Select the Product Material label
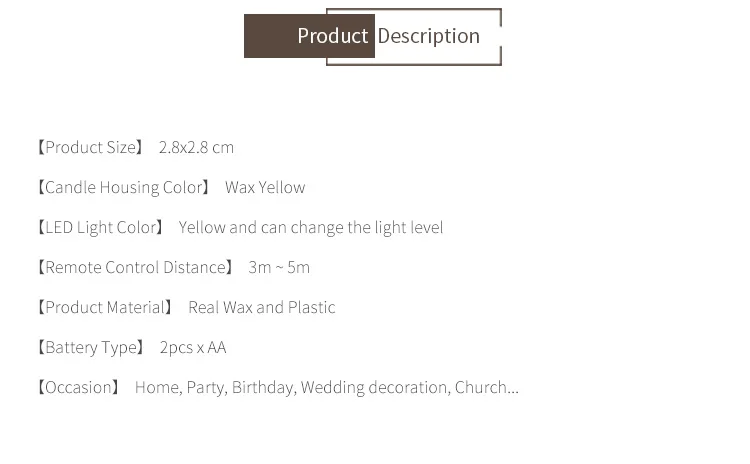750x464 pixels. tap(105, 307)
